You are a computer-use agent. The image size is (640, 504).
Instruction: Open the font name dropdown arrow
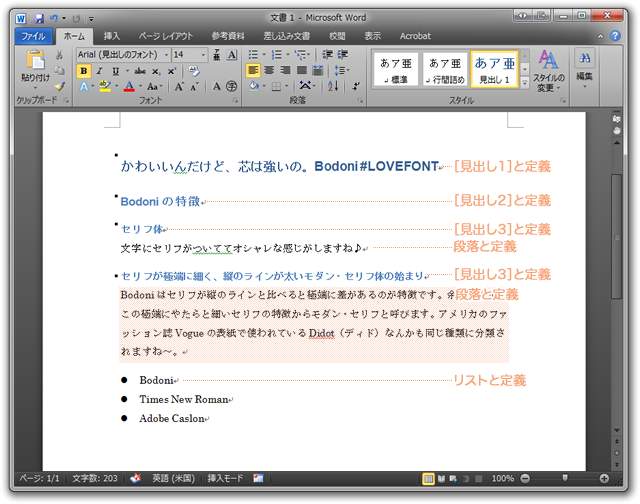pyautogui.click(x=167, y=55)
